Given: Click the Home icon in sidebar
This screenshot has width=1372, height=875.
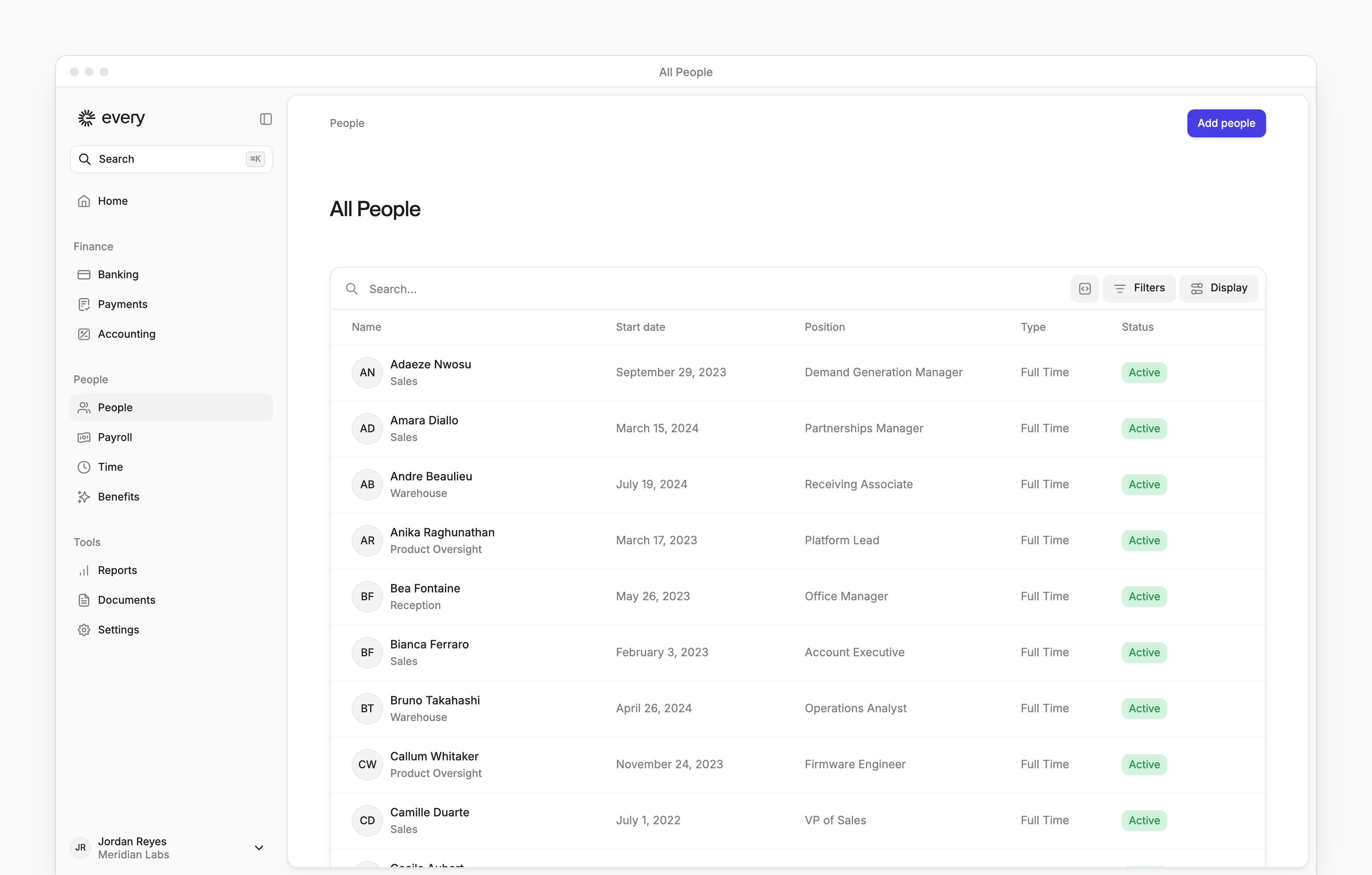Looking at the screenshot, I should [84, 201].
